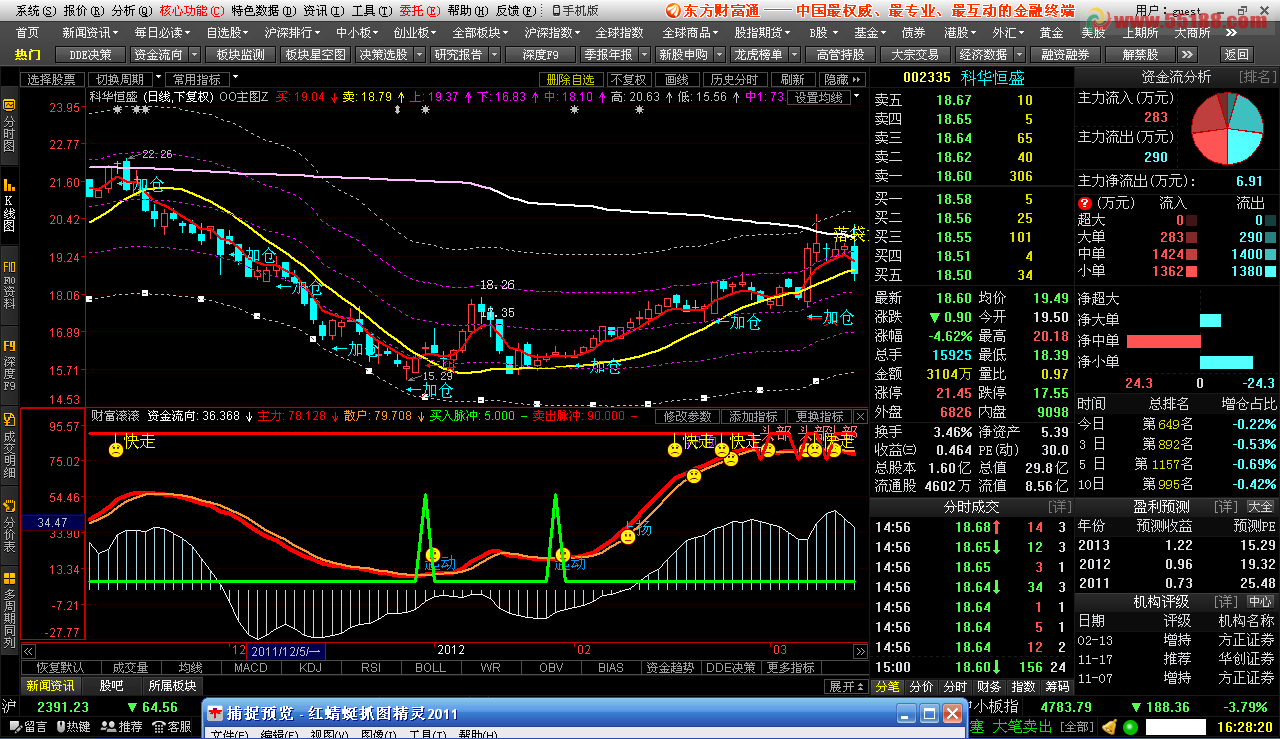This screenshot has width=1280, height=739.
Task: Select the BOLL indicator tab
Action: click(430, 668)
